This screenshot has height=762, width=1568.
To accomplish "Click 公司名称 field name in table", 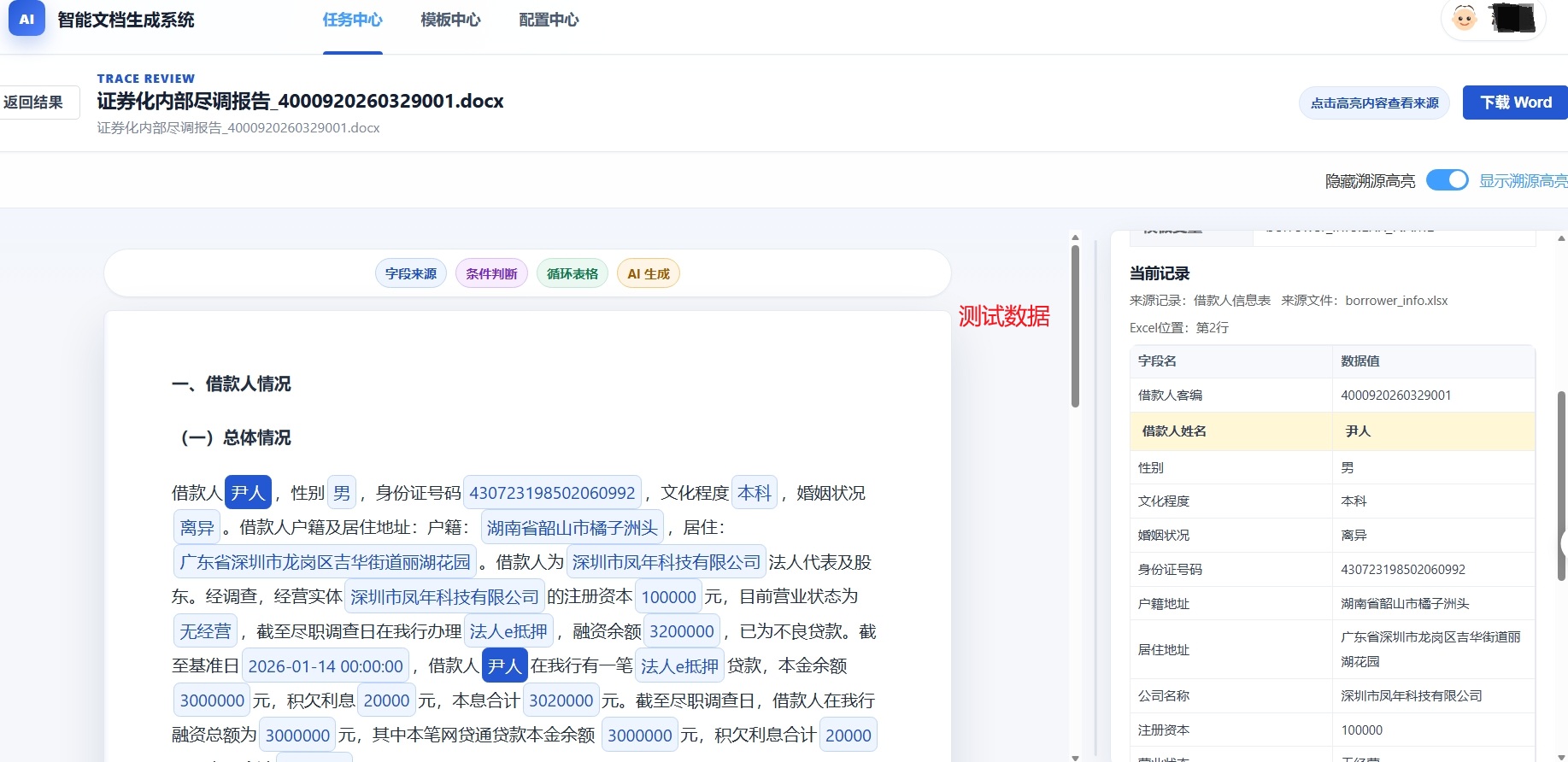I will (1164, 695).
